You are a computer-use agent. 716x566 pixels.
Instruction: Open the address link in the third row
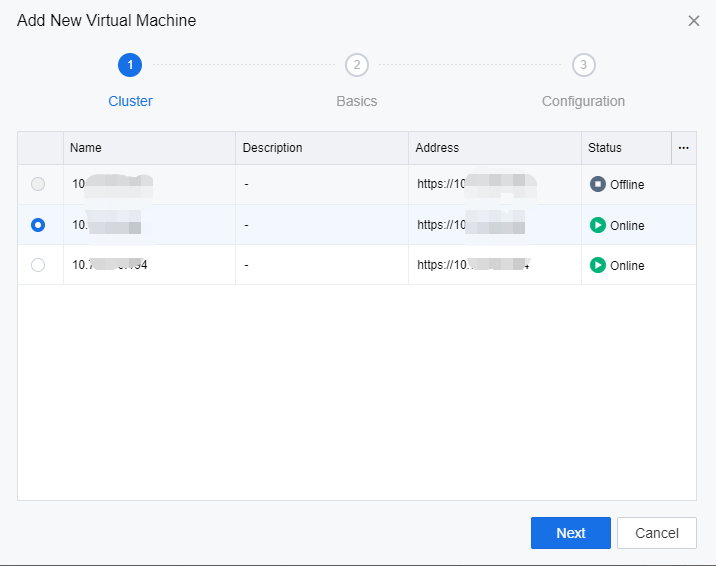point(472,265)
